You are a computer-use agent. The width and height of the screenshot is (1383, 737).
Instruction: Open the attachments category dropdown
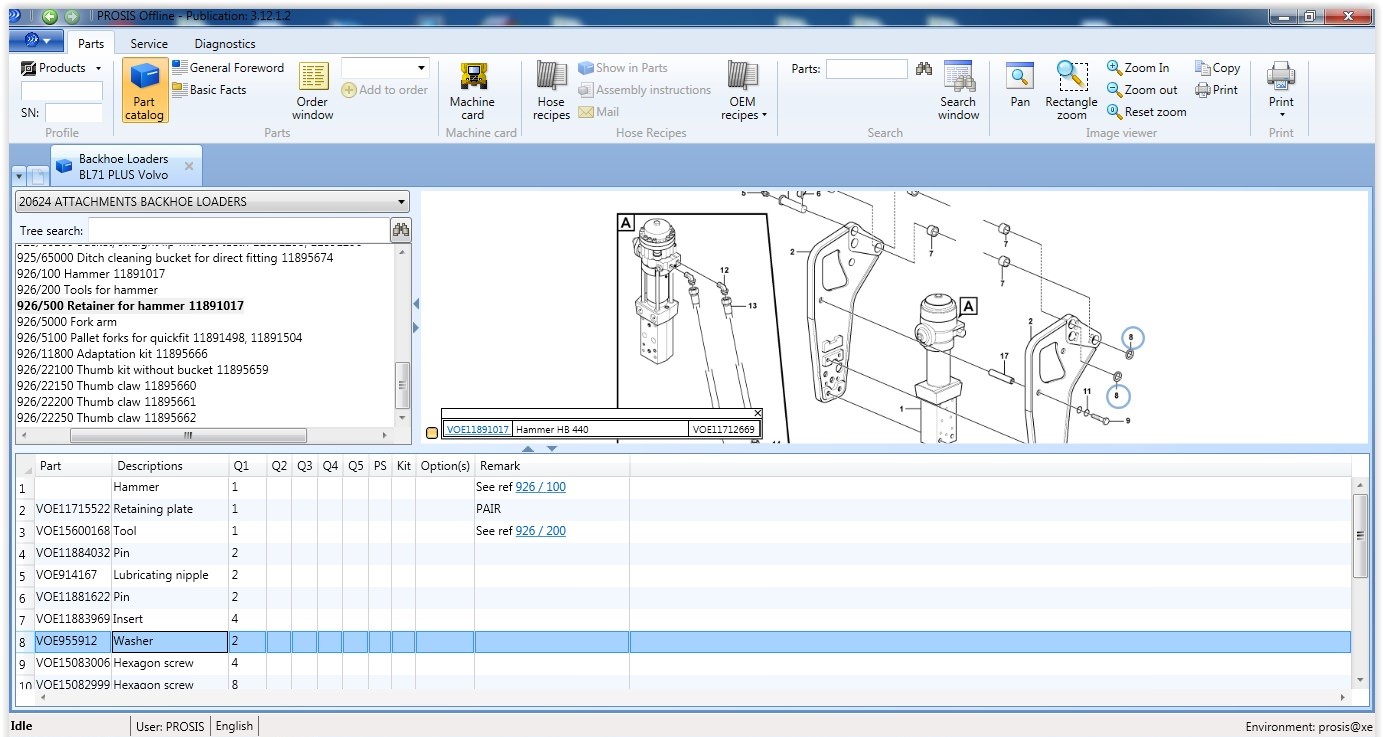tap(212, 201)
